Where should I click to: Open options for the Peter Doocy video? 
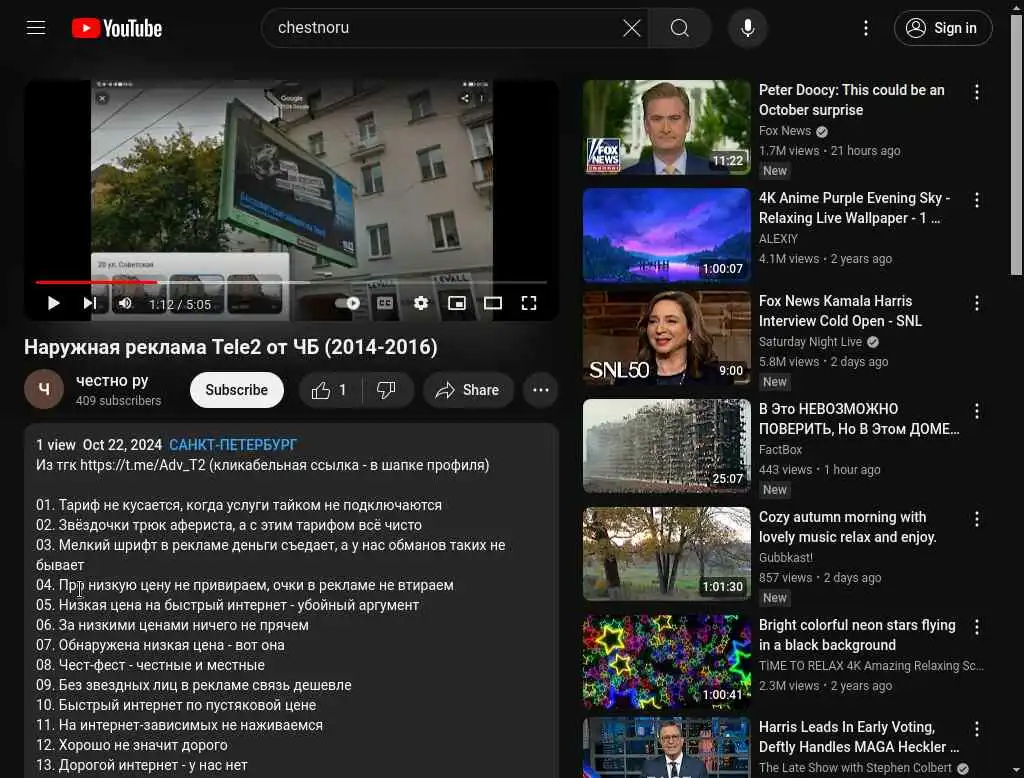(976, 92)
